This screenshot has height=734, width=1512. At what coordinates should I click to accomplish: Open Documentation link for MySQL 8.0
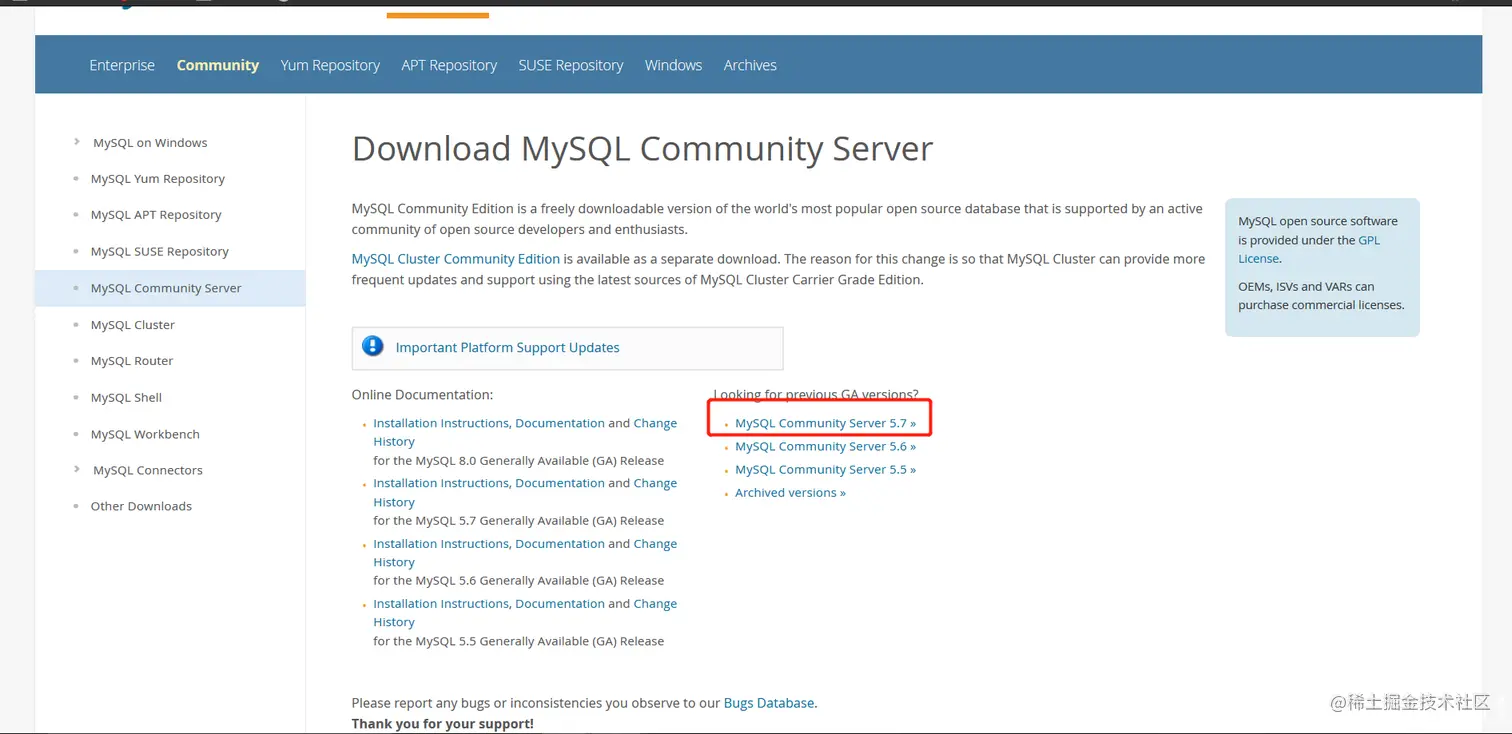pyautogui.click(x=560, y=423)
